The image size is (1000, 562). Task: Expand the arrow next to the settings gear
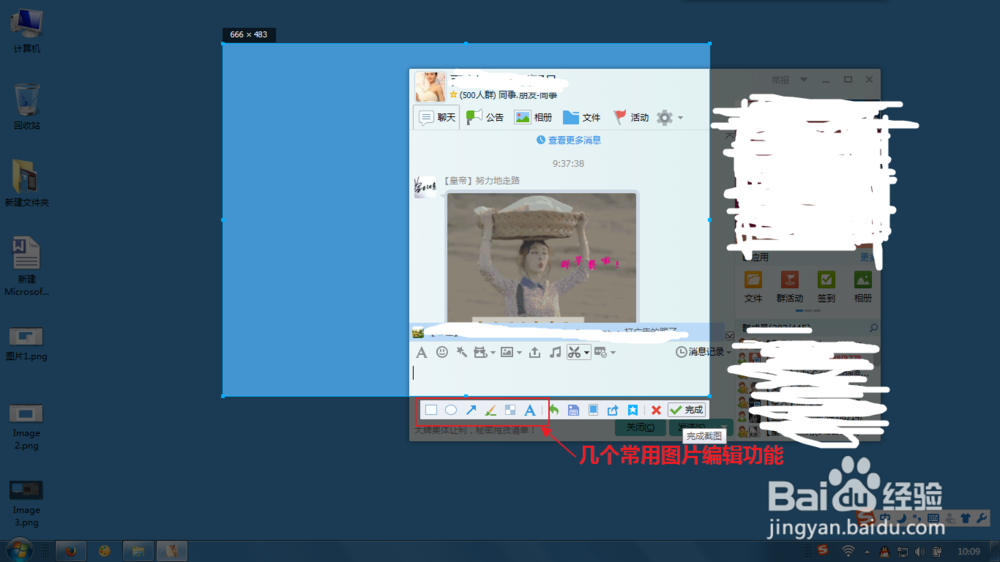680,118
